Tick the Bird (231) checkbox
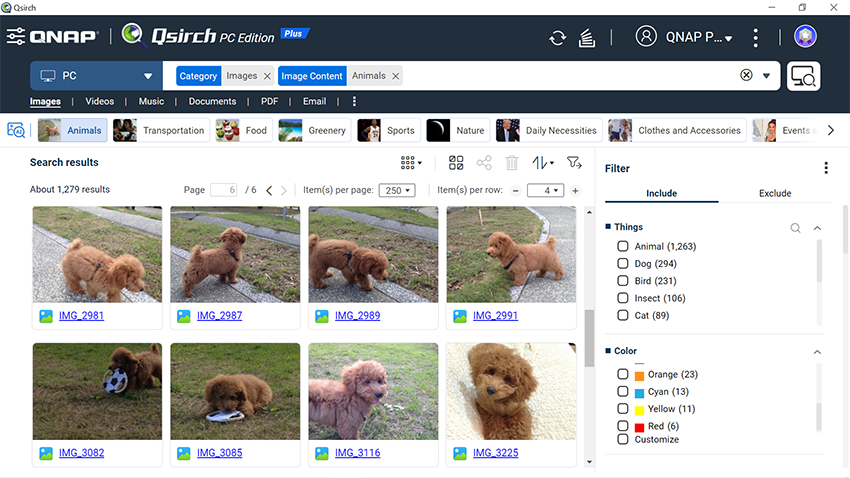This screenshot has width=850, height=478. pyautogui.click(x=623, y=281)
